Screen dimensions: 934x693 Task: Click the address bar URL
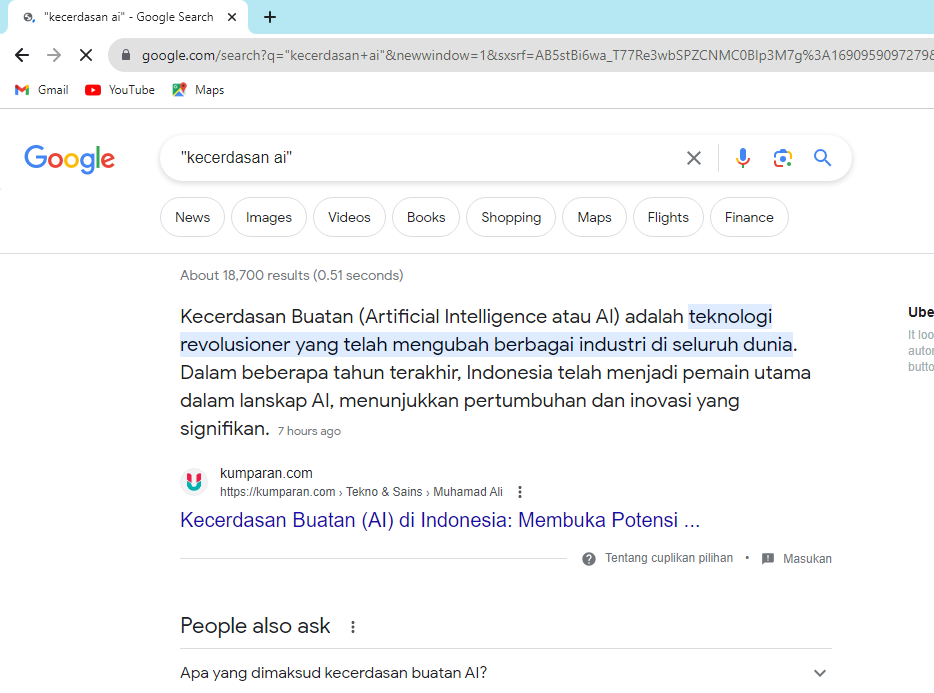(x=536, y=55)
